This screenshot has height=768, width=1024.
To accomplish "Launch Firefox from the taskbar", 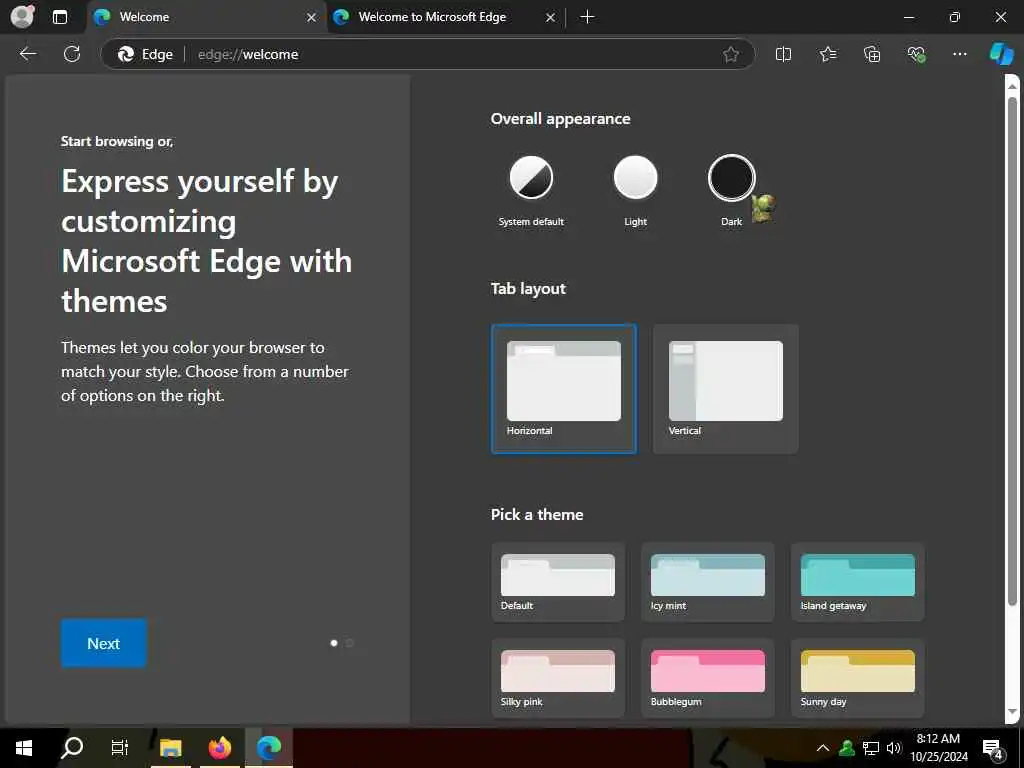I will coord(220,748).
